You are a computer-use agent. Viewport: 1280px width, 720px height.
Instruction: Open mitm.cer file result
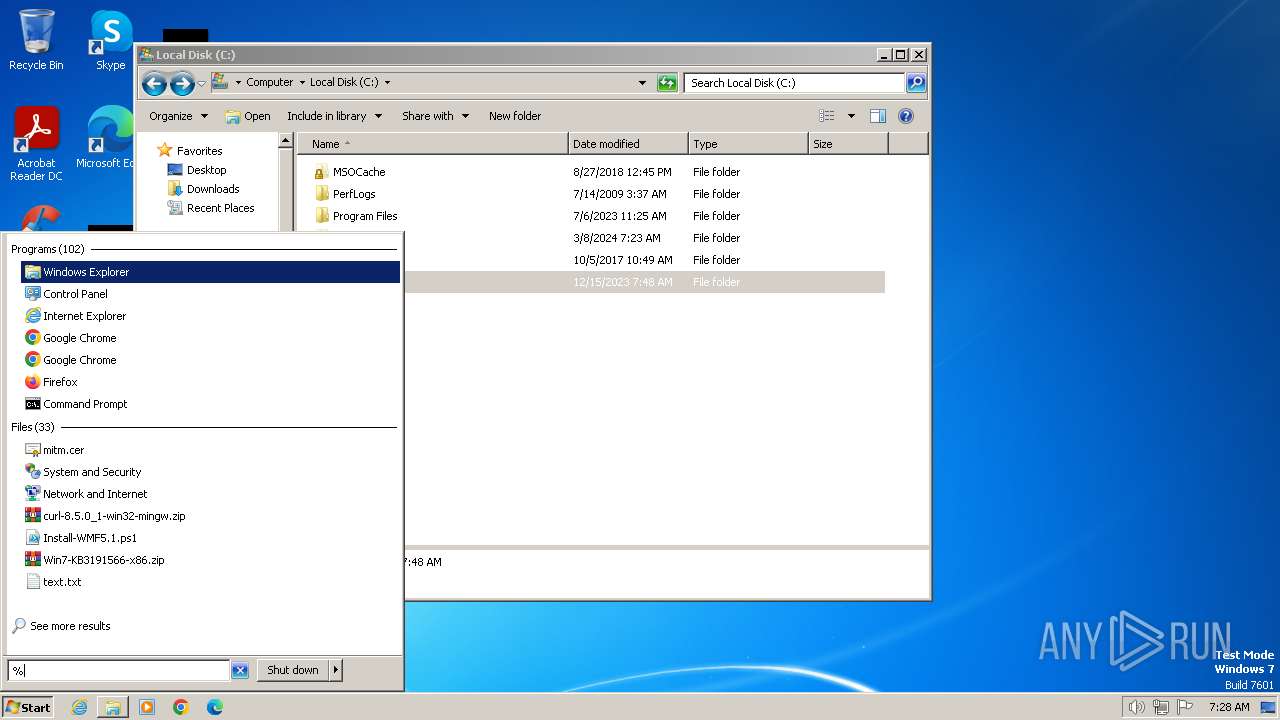pyautogui.click(x=210, y=450)
